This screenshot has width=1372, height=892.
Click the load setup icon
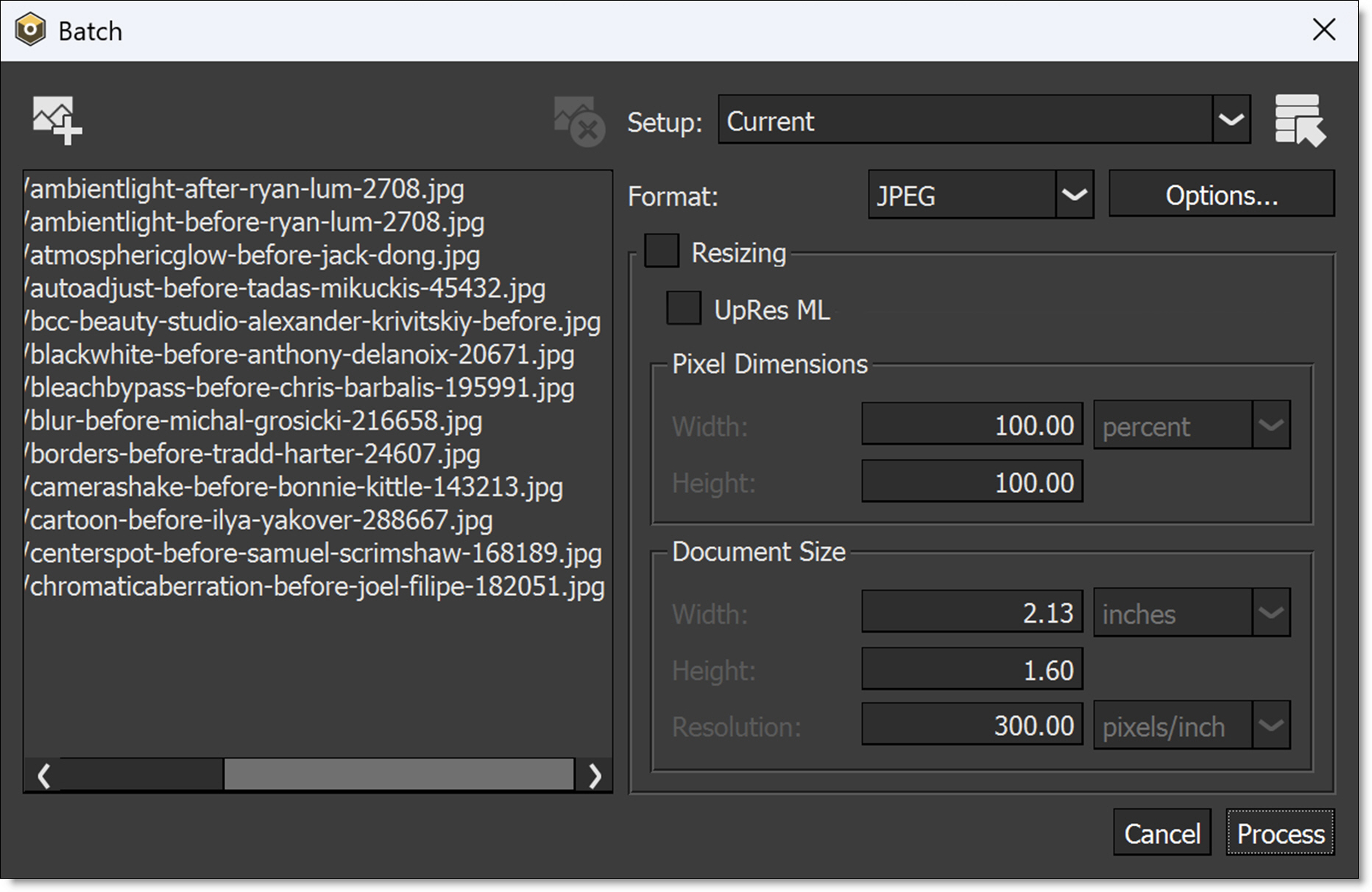click(x=1299, y=120)
